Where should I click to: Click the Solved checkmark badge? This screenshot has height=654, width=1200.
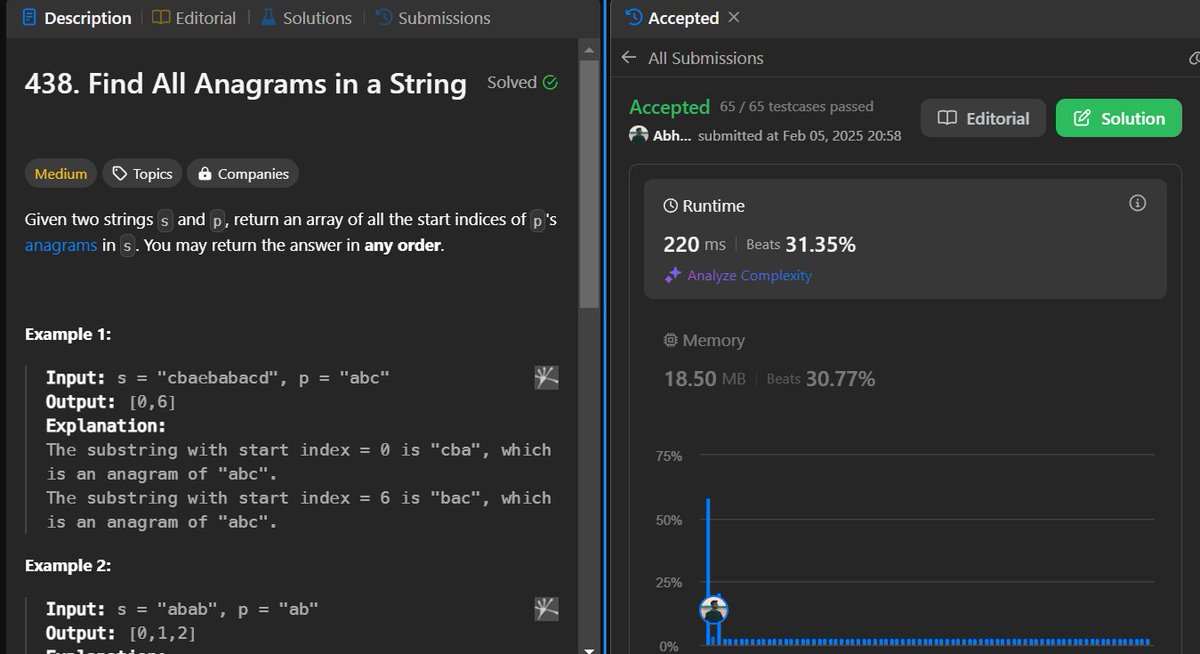tap(550, 82)
